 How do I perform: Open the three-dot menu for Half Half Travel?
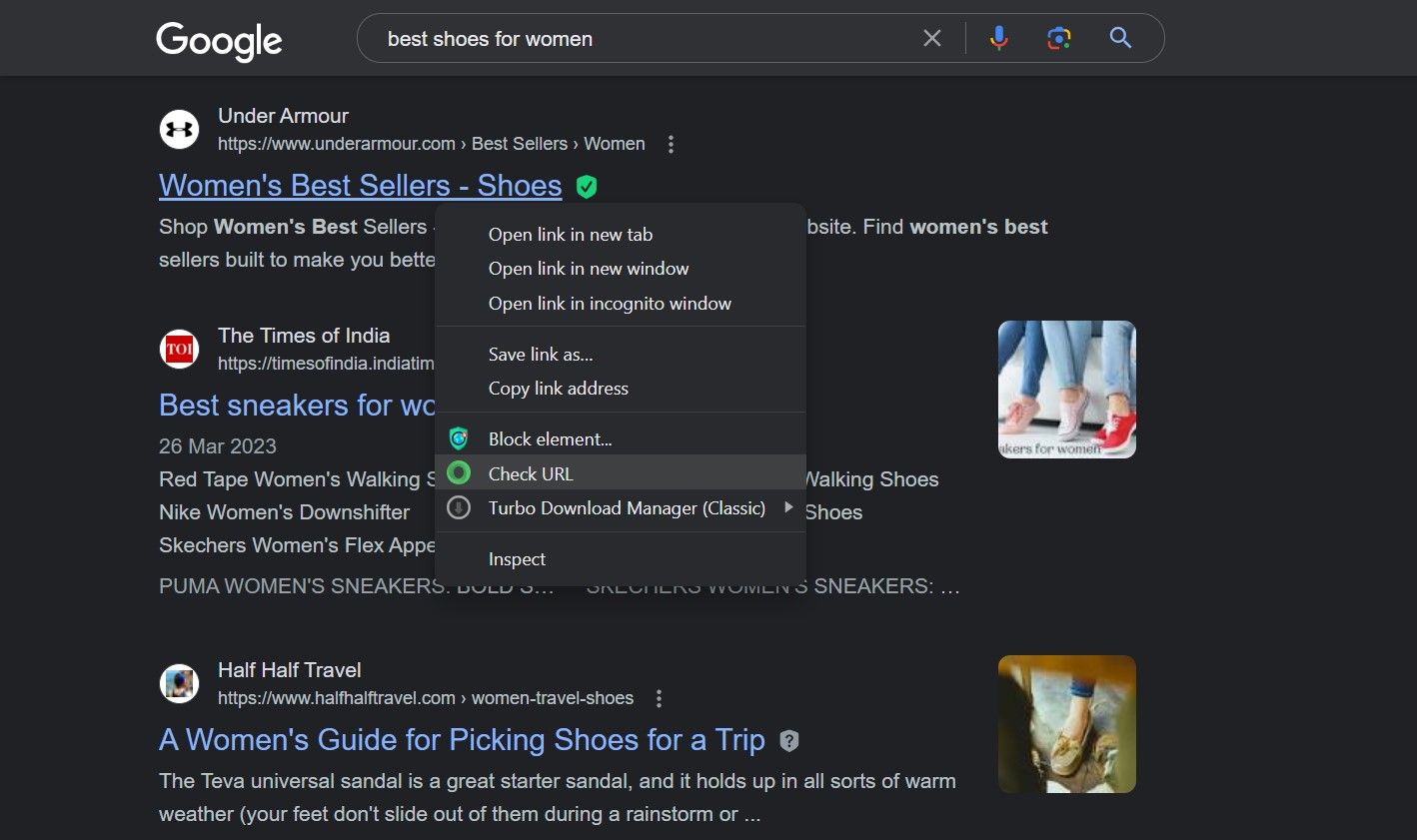(659, 698)
